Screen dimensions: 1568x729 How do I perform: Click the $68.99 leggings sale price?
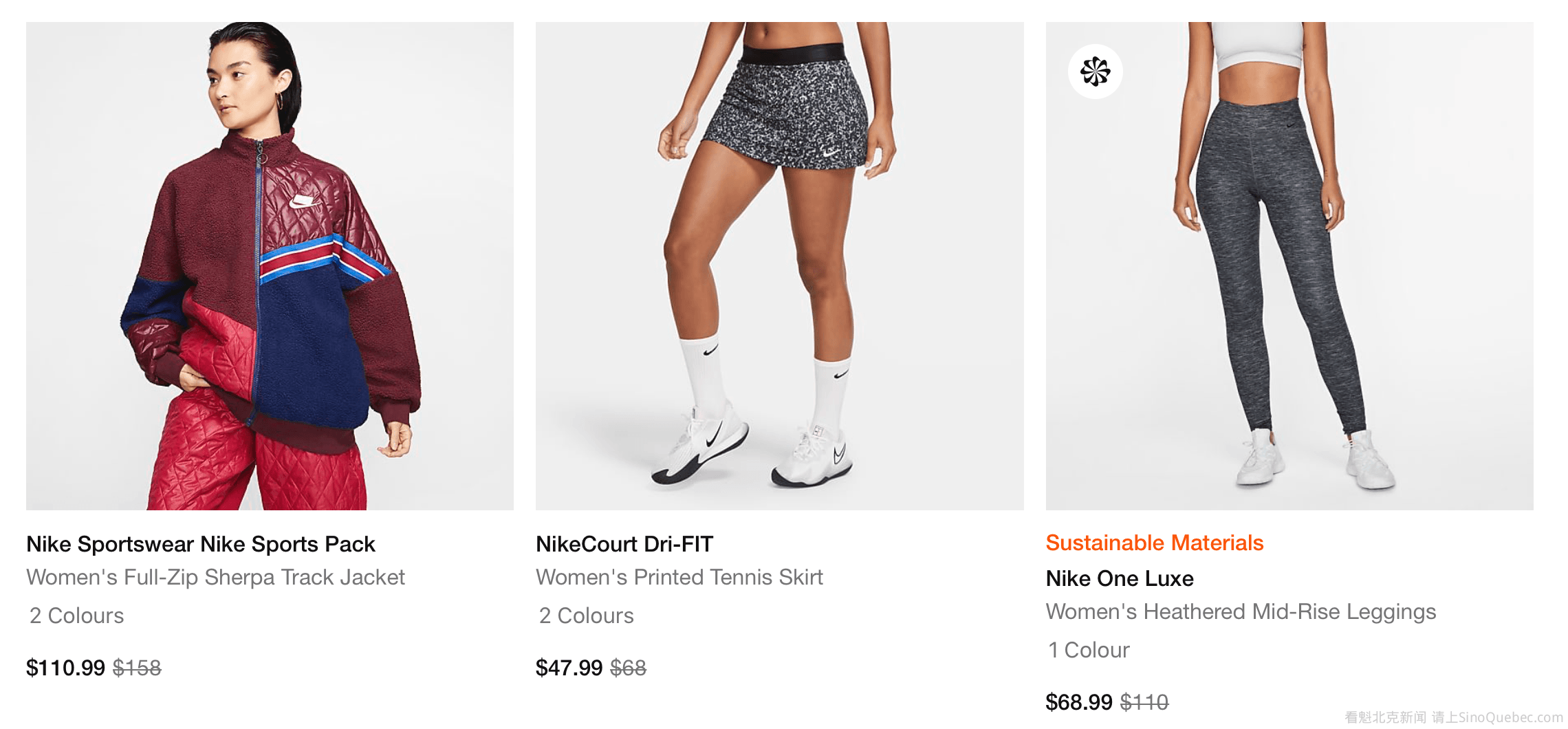[1078, 702]
